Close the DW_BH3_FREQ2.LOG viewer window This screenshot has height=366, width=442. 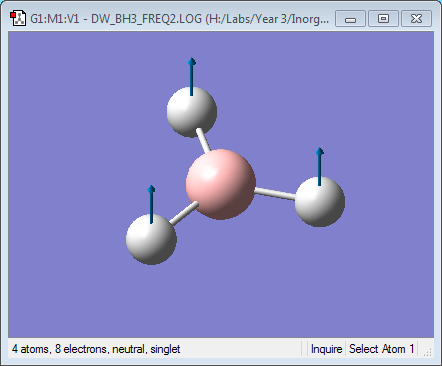(x=416, y=18)
